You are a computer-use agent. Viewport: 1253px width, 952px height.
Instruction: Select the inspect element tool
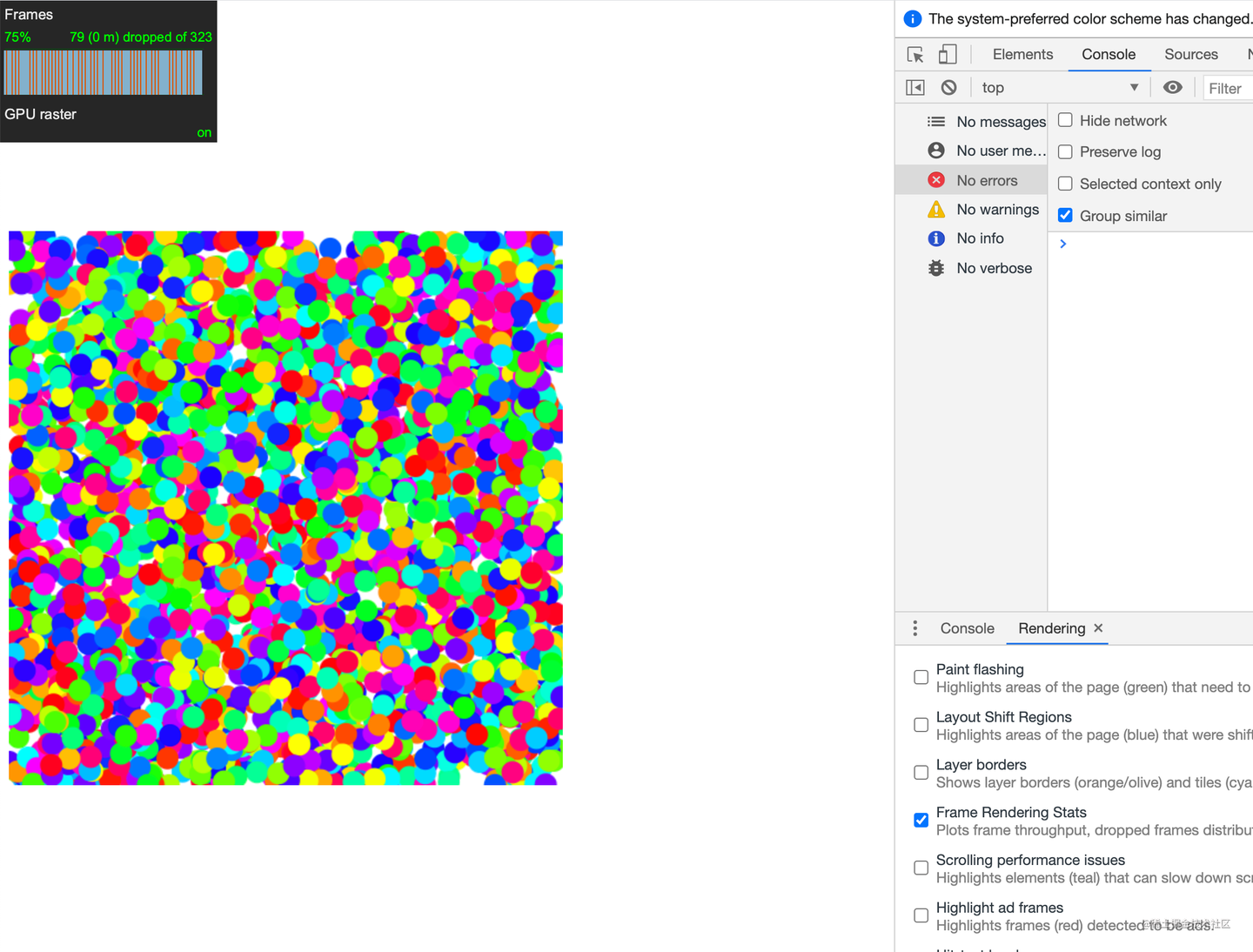coord(915,54)
